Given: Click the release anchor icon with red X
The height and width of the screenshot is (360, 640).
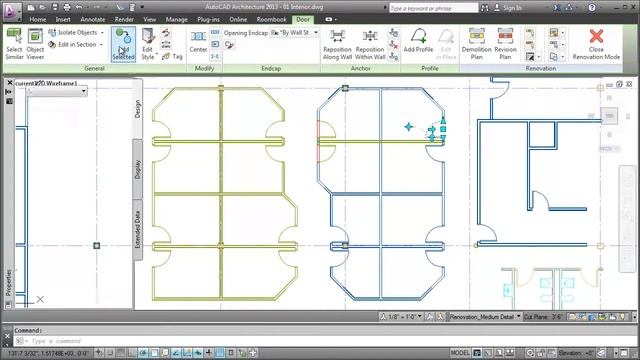Looking at the screenshot, I should 393,44.
